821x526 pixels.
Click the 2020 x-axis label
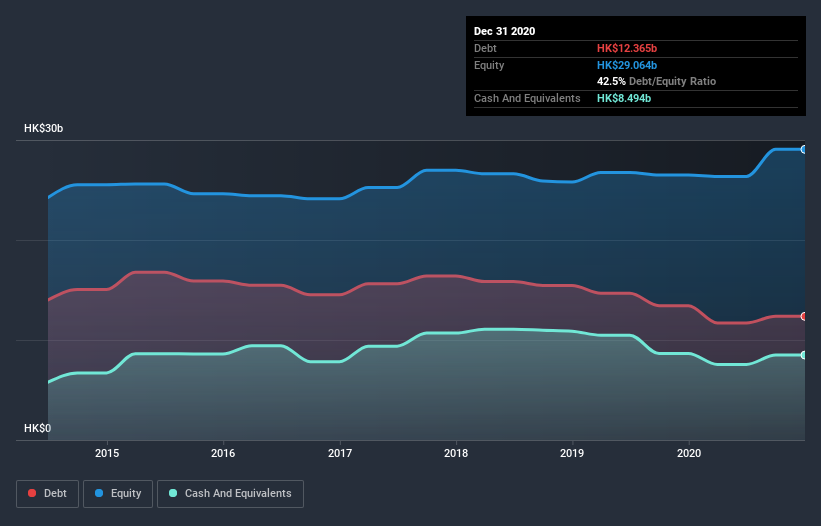(689, 453)
